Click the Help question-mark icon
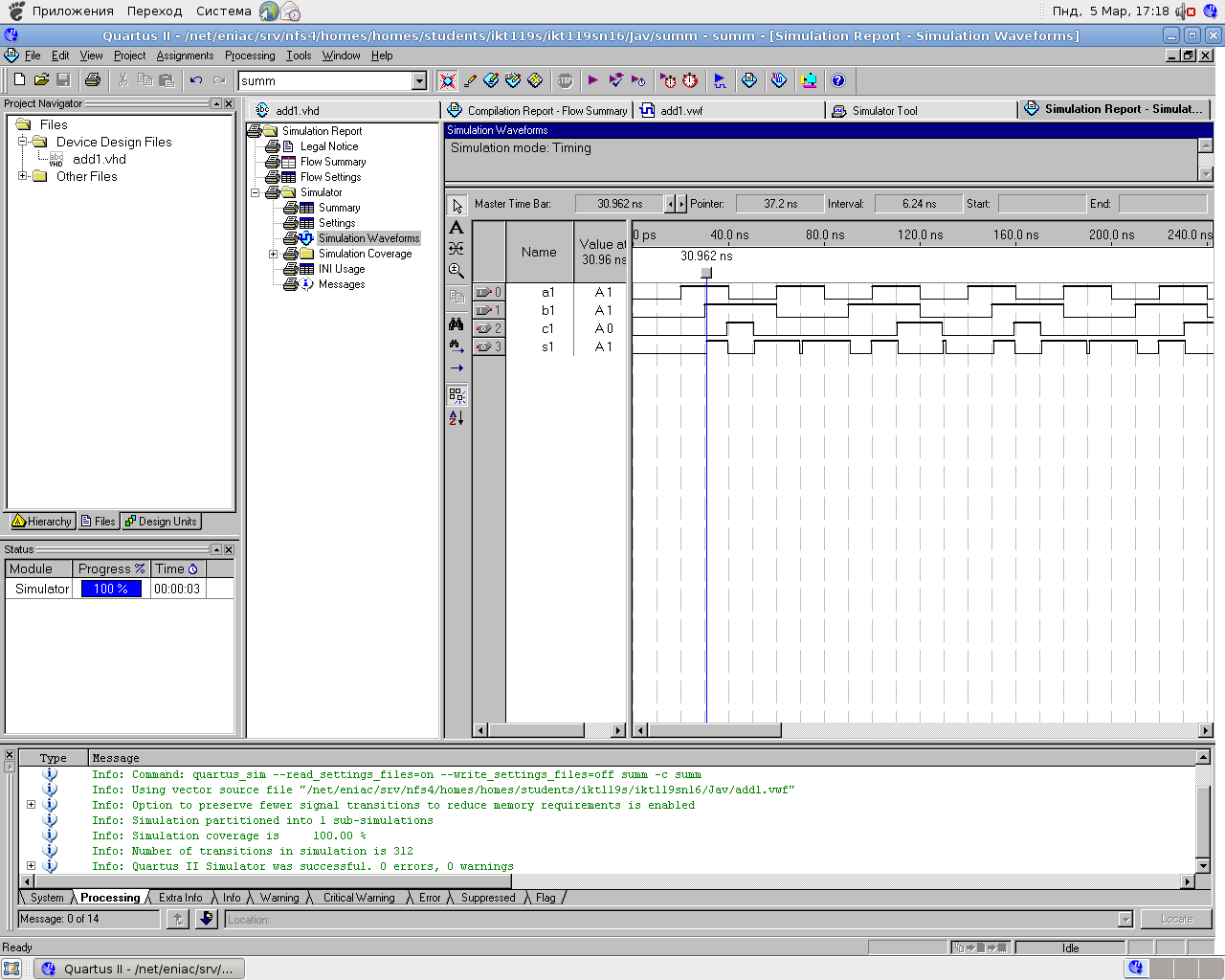This screenshot has height=980, width=1225. (x=838, y=80)
